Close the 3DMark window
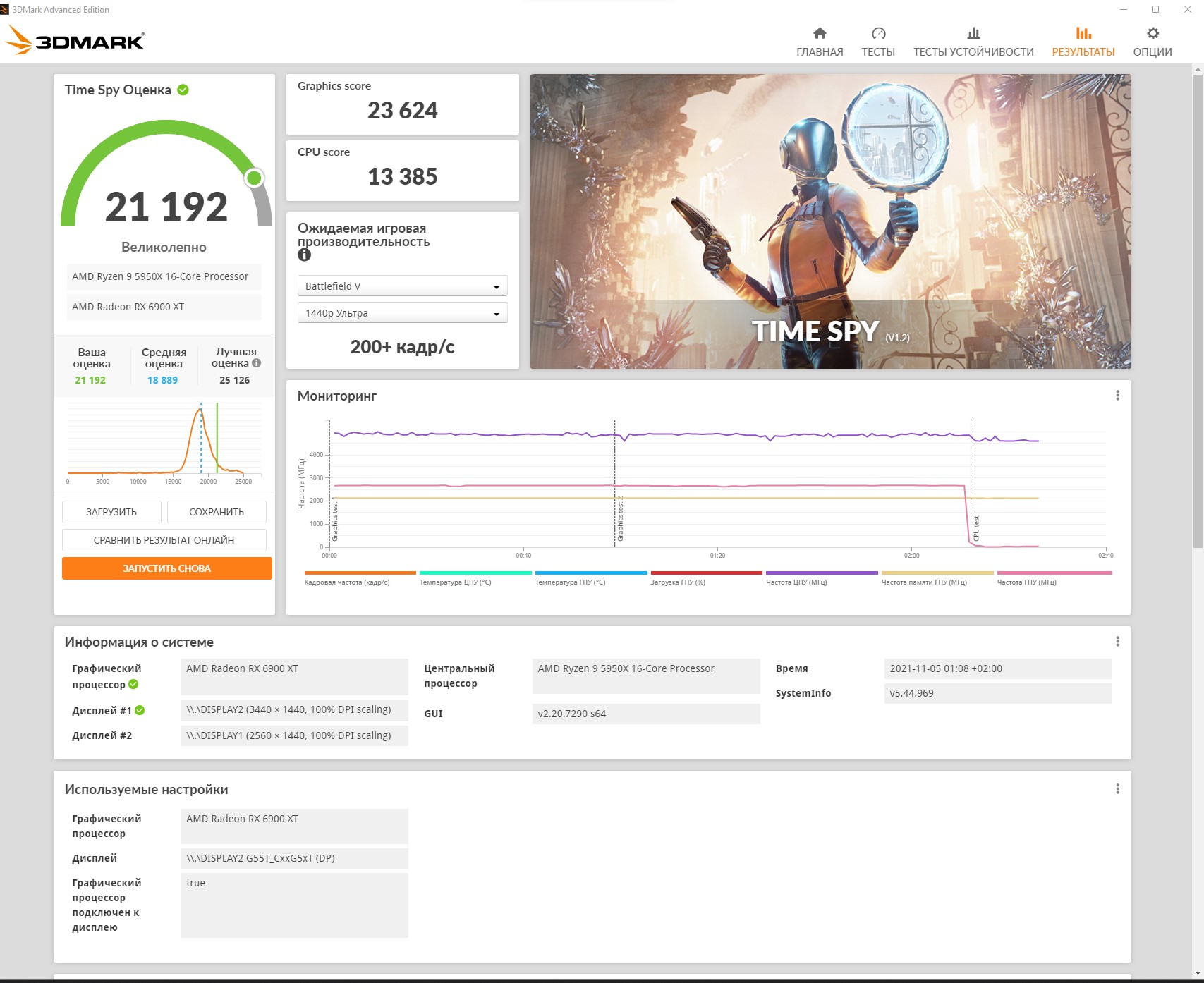 pyautogui.click(x=1187, y=10)
